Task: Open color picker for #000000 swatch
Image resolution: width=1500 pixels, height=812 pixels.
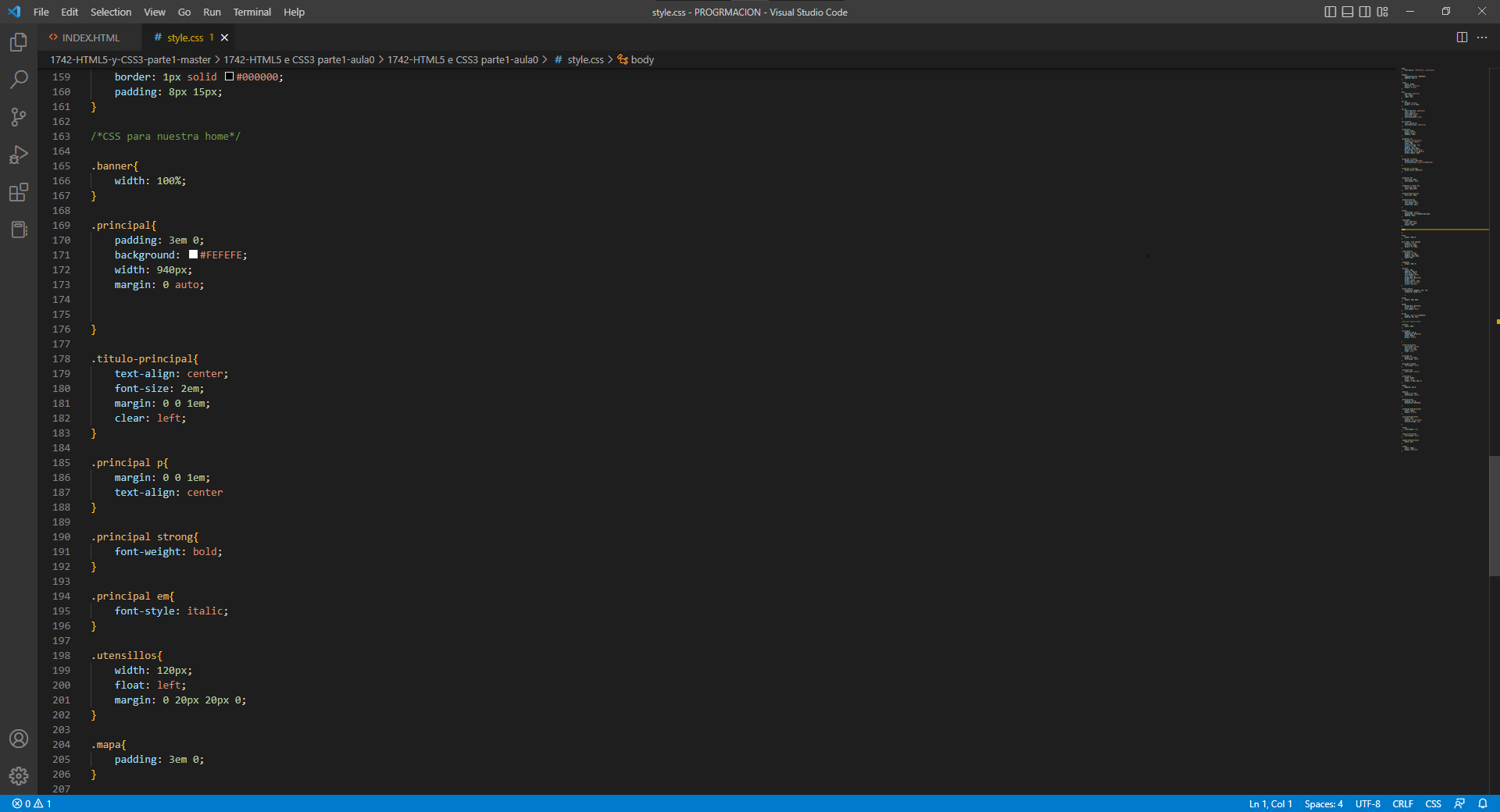Action: (x=230, y=77)
